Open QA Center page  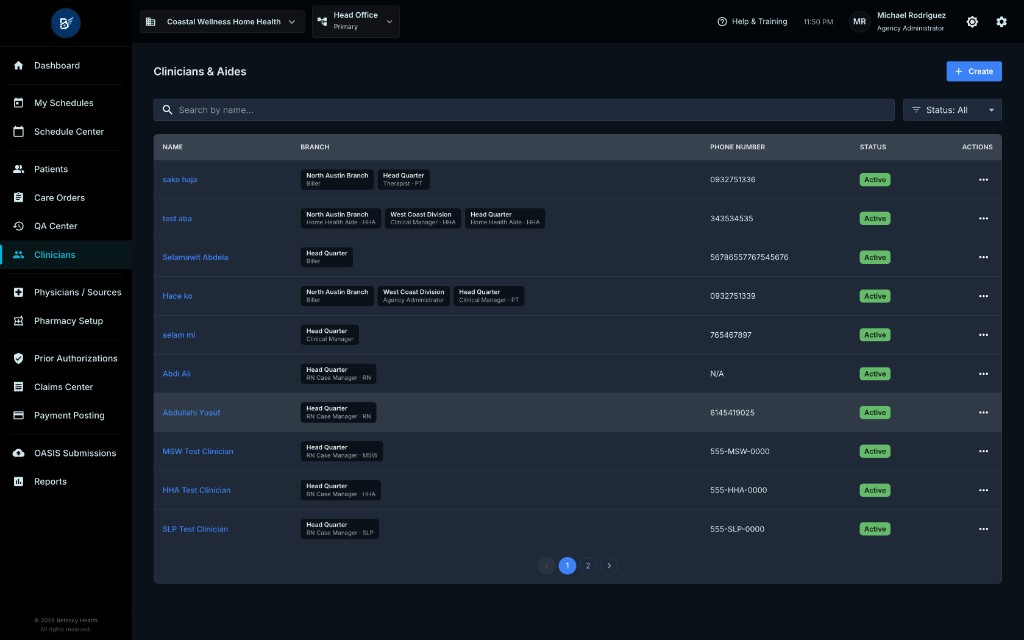(x=65, y=226)
